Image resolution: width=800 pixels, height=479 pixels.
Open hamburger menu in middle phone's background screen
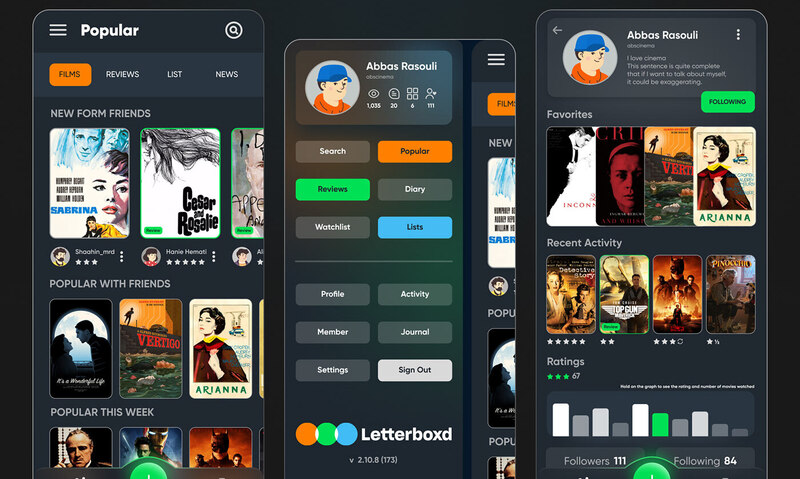[496, 60]
